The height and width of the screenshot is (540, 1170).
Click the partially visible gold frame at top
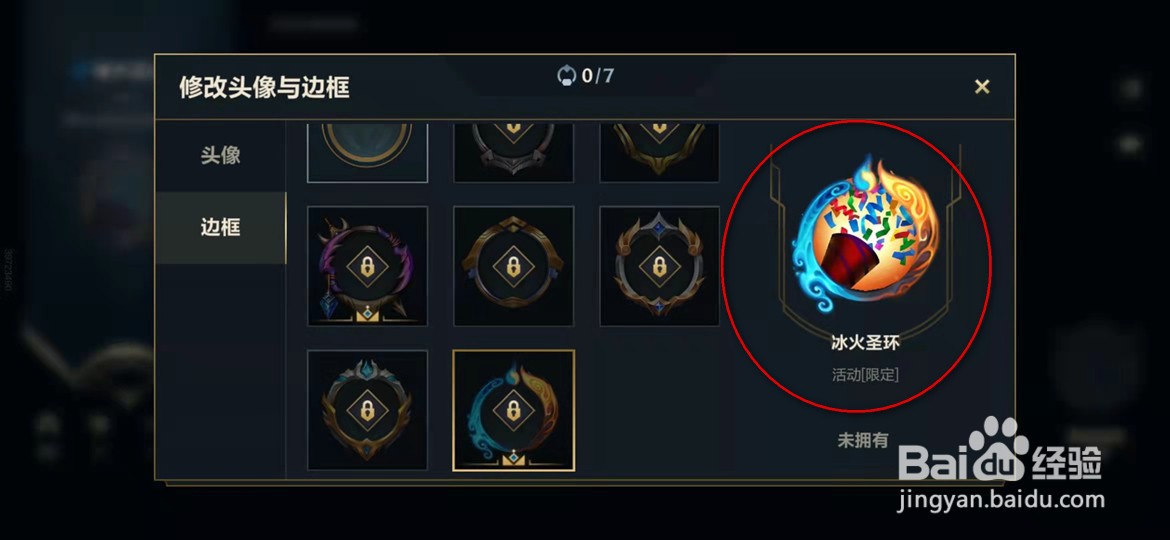click(660, 153)
